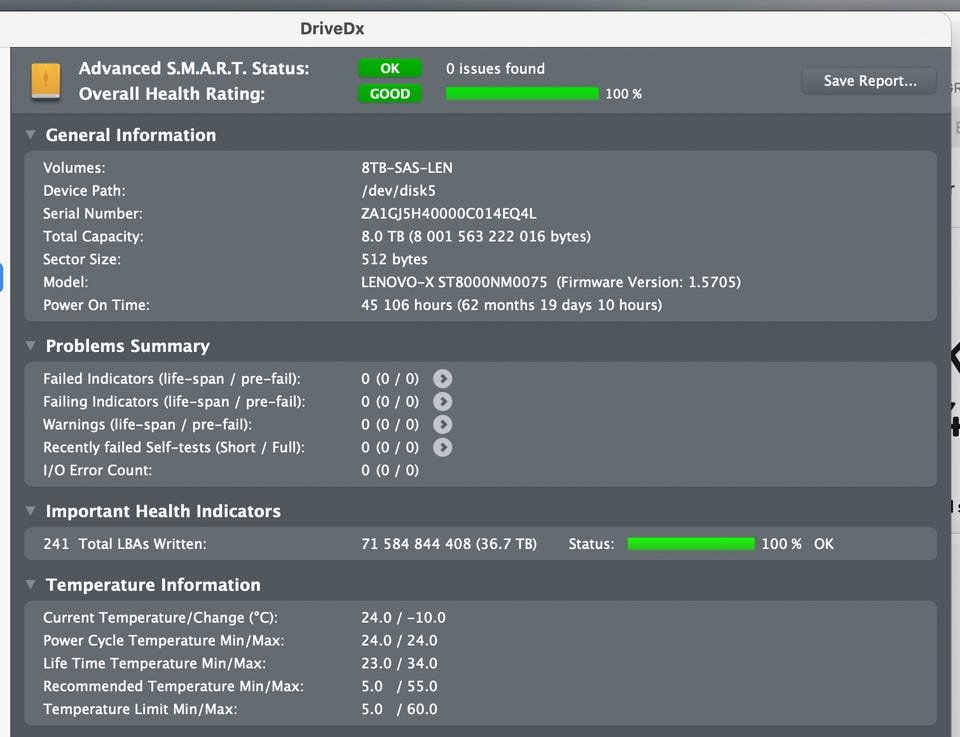The height and width of the screenshot is (737, 960).
Task: Collapse the General Information section
Action: (x=30, y=135)
